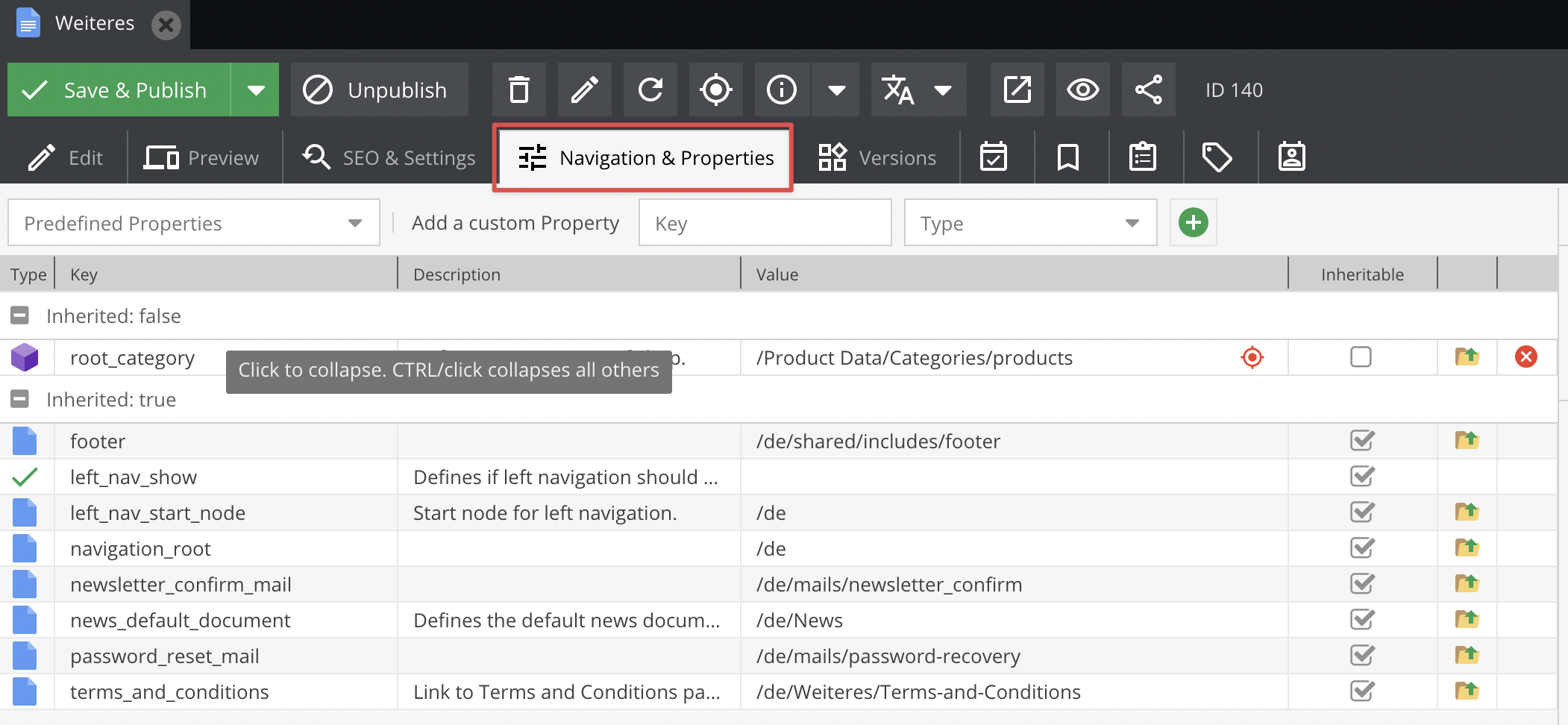
Task: Click the reload icon in toolbar
Action: (x=650, y=90)
